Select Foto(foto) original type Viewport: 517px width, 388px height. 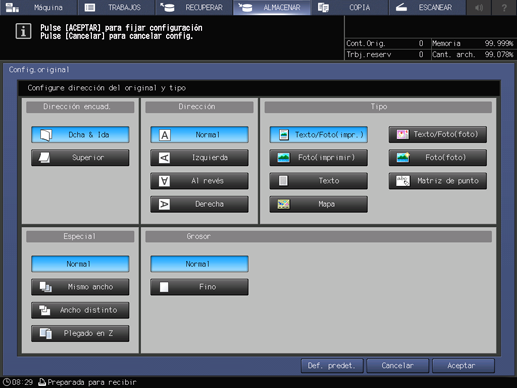click(437, 157)
